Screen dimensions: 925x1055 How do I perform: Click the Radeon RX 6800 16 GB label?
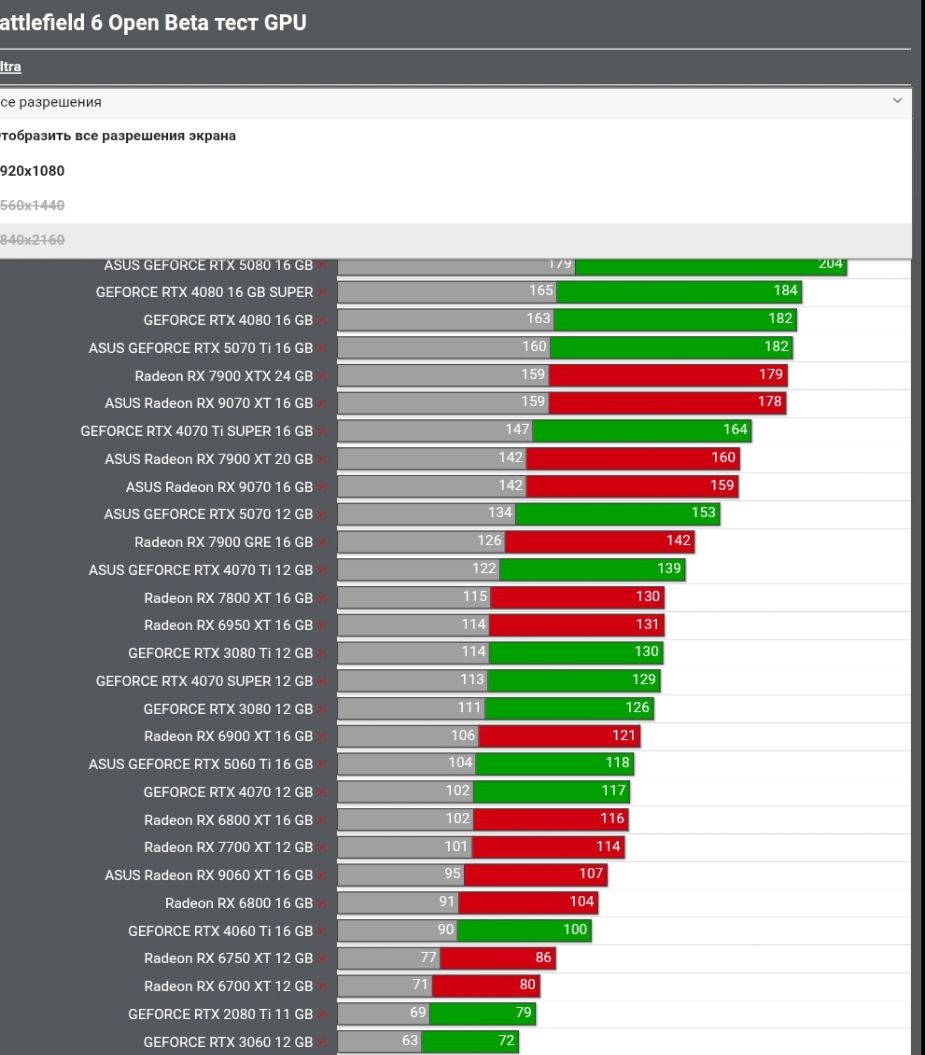(239, 903)
